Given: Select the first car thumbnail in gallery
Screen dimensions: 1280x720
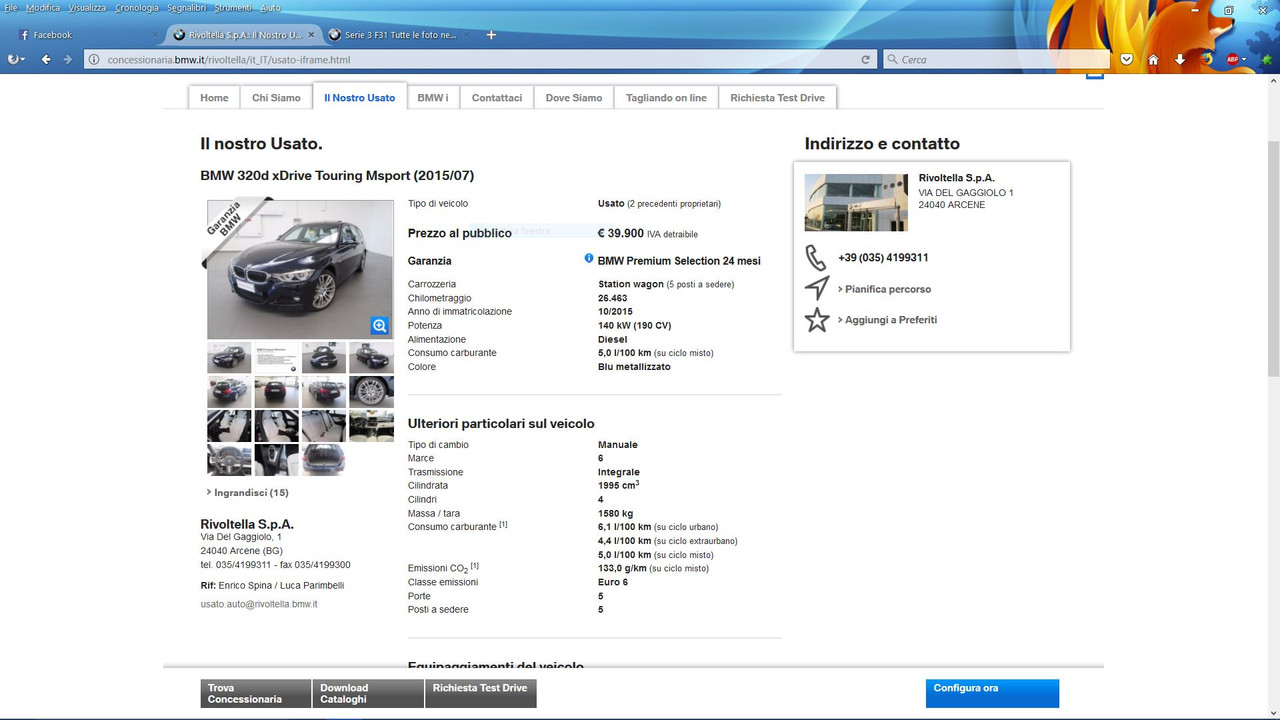Looking at the screenshot, I should (x=229, y=357).
